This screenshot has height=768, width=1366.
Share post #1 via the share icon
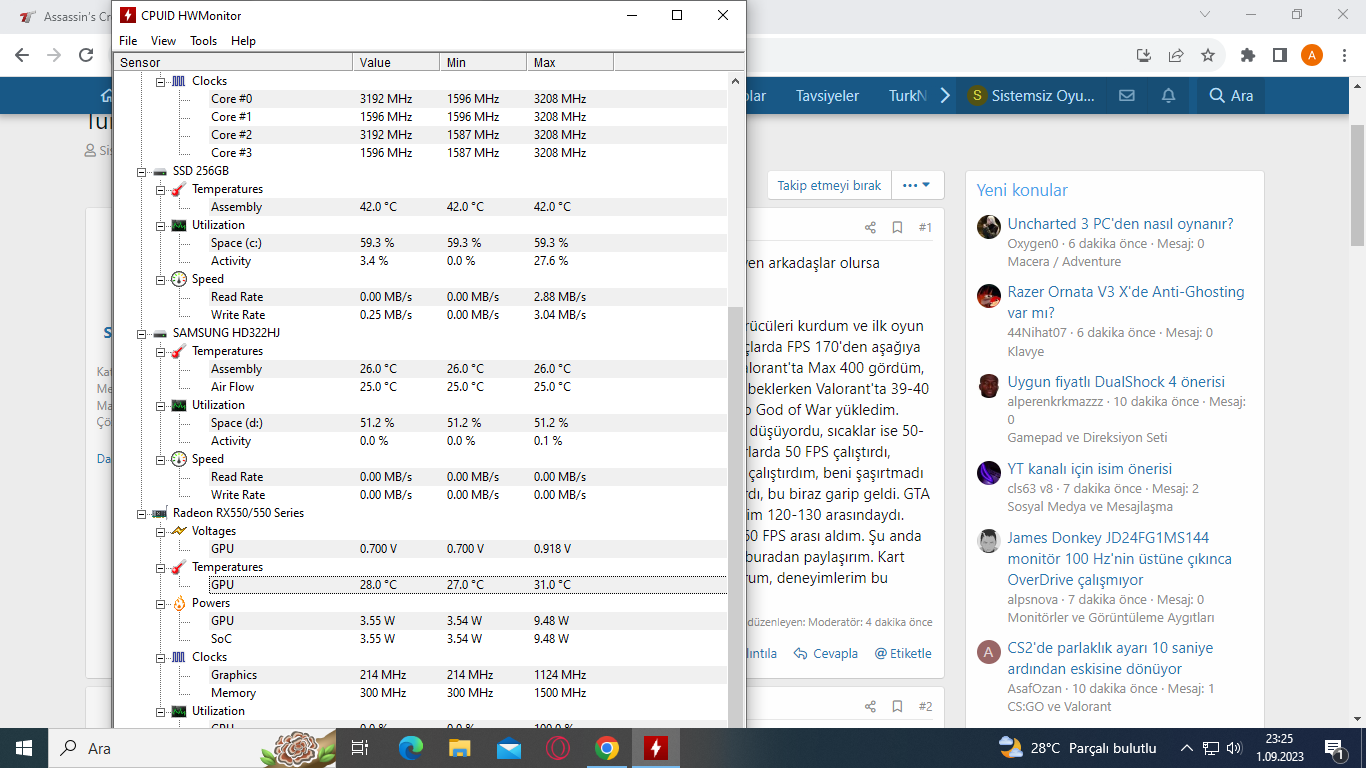[870, 228]
